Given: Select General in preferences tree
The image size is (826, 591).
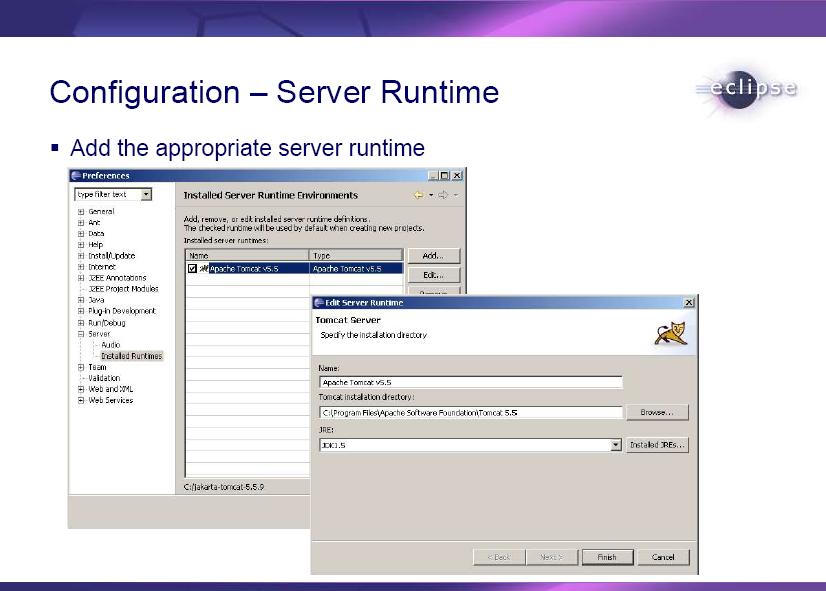Looking at the screenshot, I should (x=101, y=212).
